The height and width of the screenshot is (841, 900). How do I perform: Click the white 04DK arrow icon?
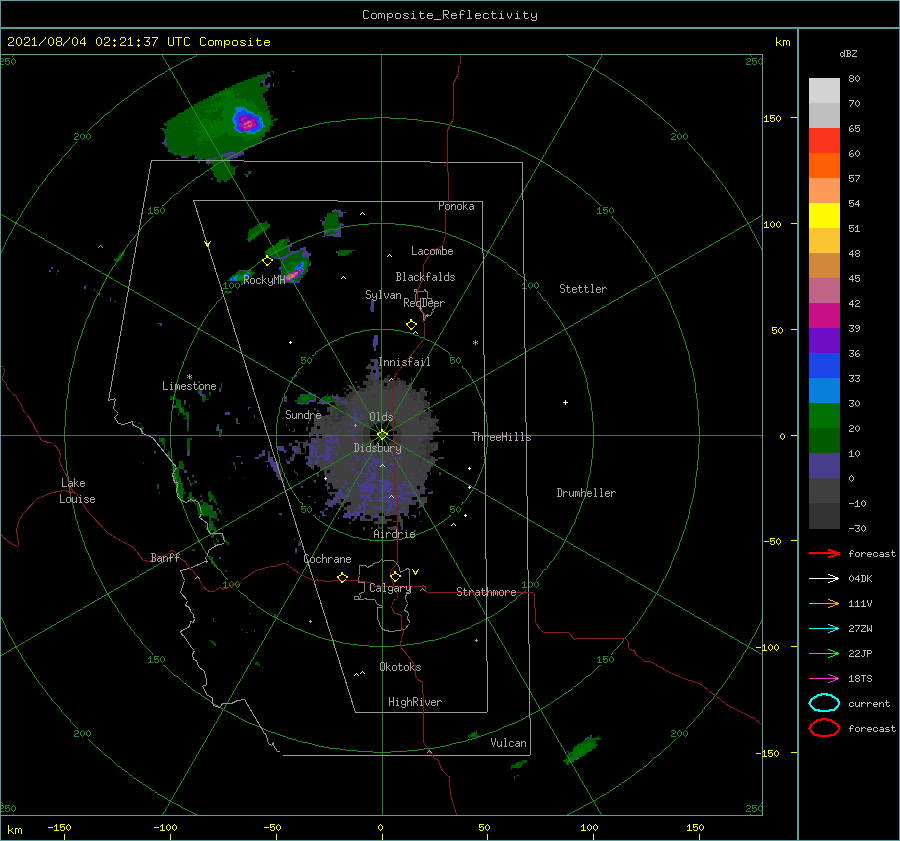pos(824,579)
